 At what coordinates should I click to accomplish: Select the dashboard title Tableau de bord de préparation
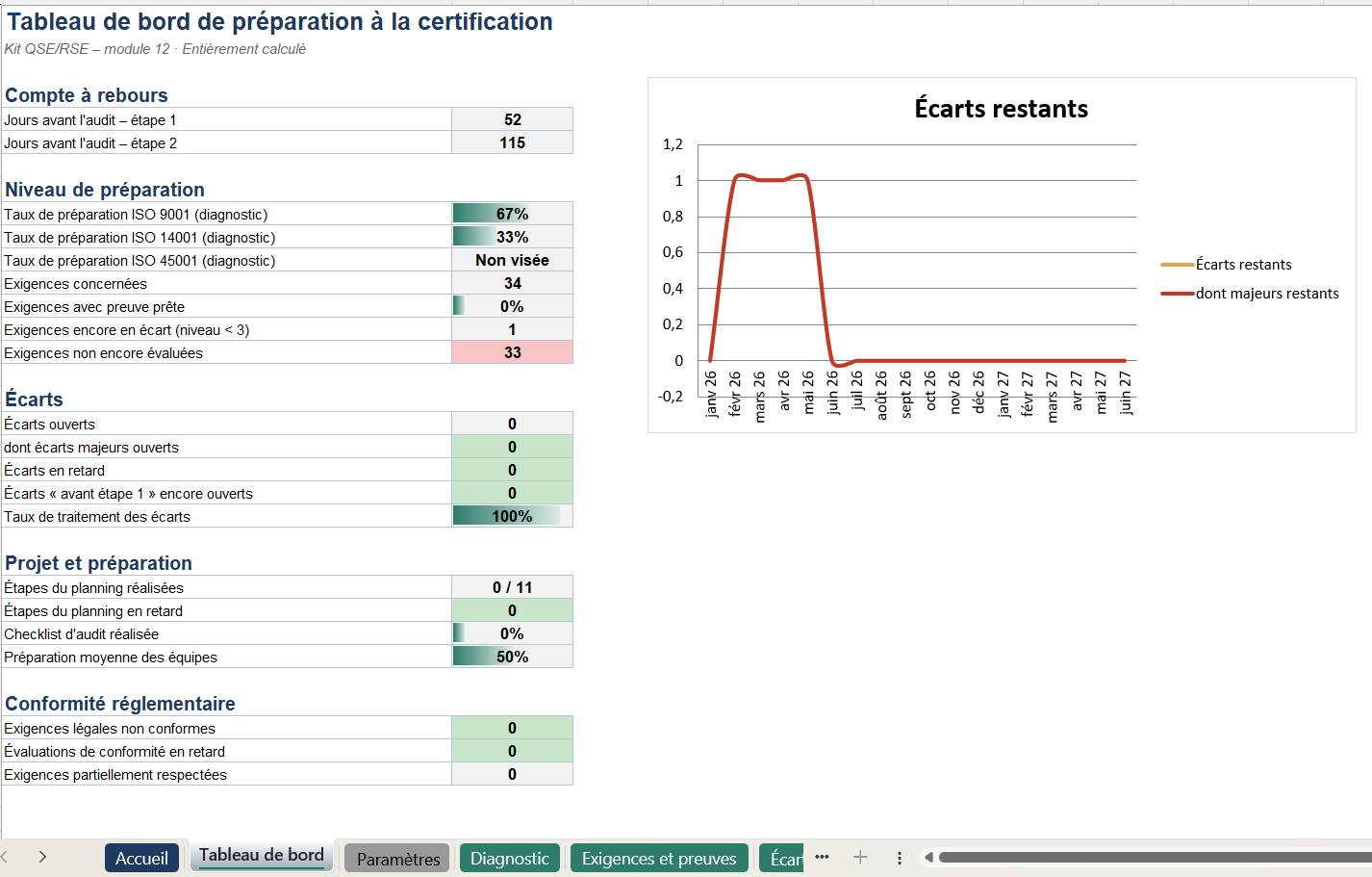(280, 21)
